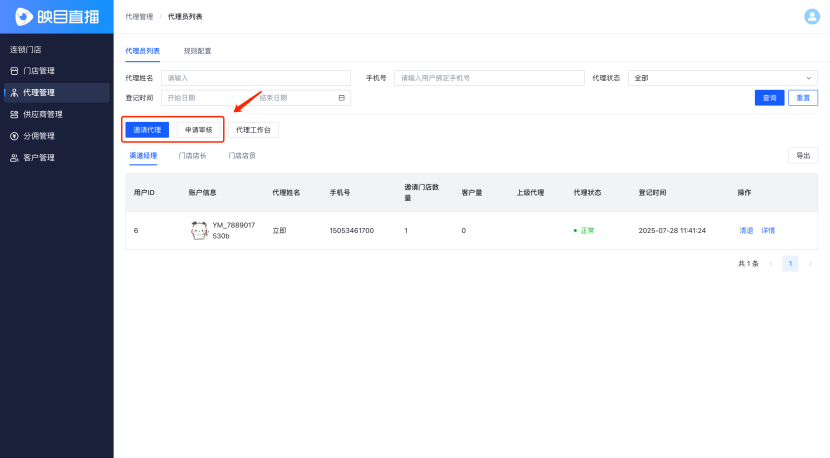
Task: Click the 上级代理 column header
Action: point(530,193)
